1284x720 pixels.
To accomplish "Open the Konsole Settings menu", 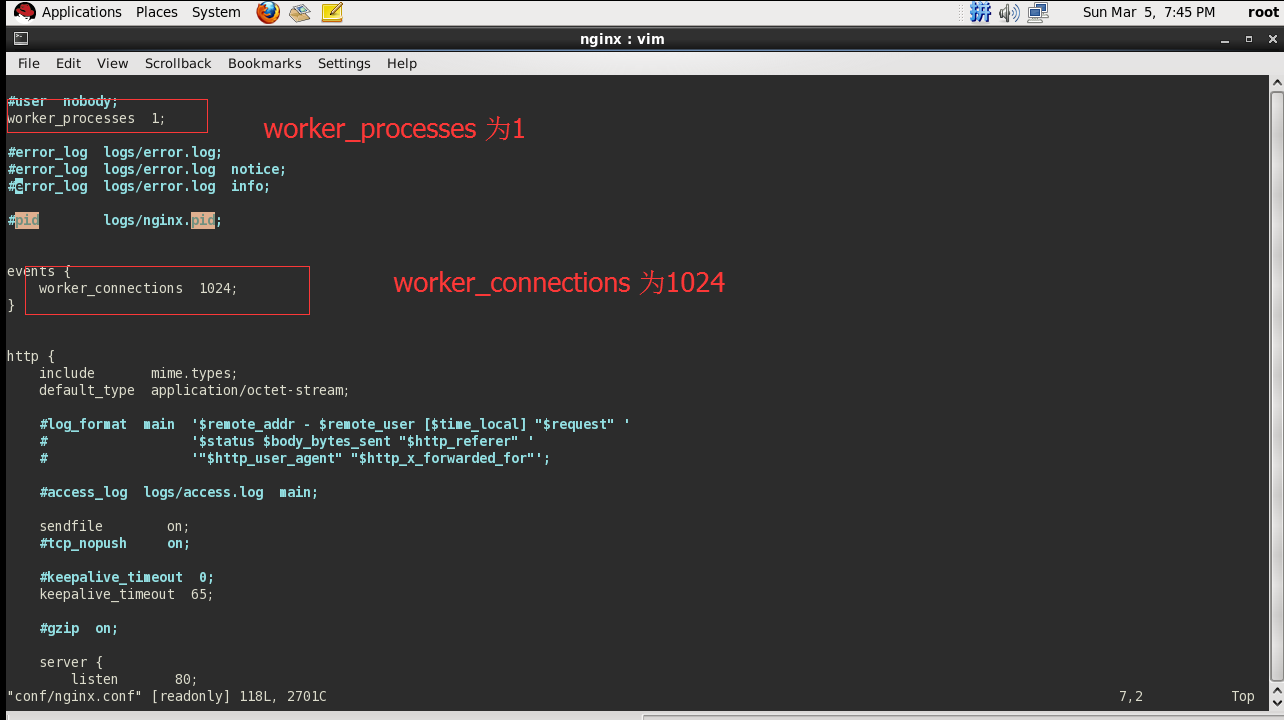I will point(344,63).
